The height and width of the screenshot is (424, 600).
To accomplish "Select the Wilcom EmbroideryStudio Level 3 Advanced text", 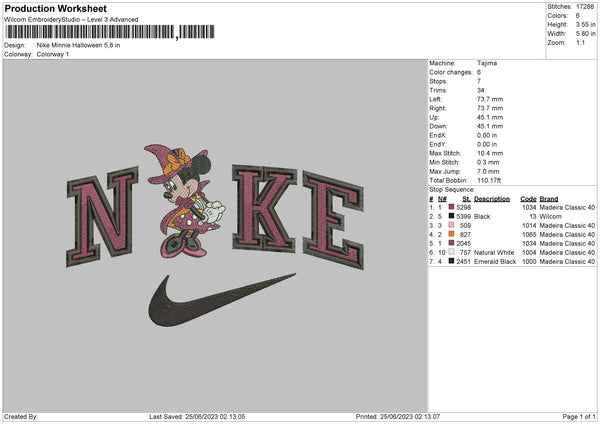I will tap(71, 20).
